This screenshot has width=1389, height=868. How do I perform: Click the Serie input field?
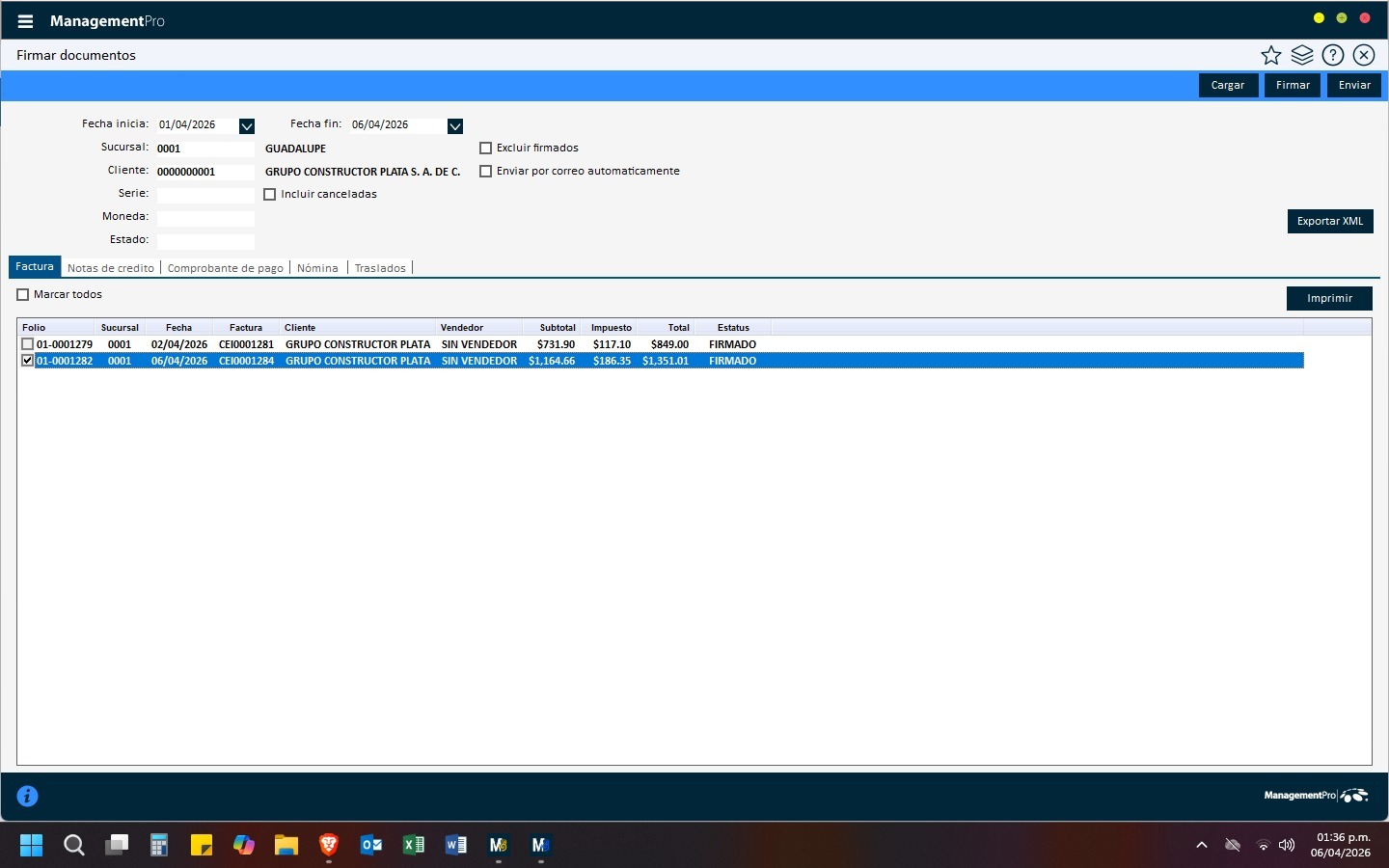205,195
